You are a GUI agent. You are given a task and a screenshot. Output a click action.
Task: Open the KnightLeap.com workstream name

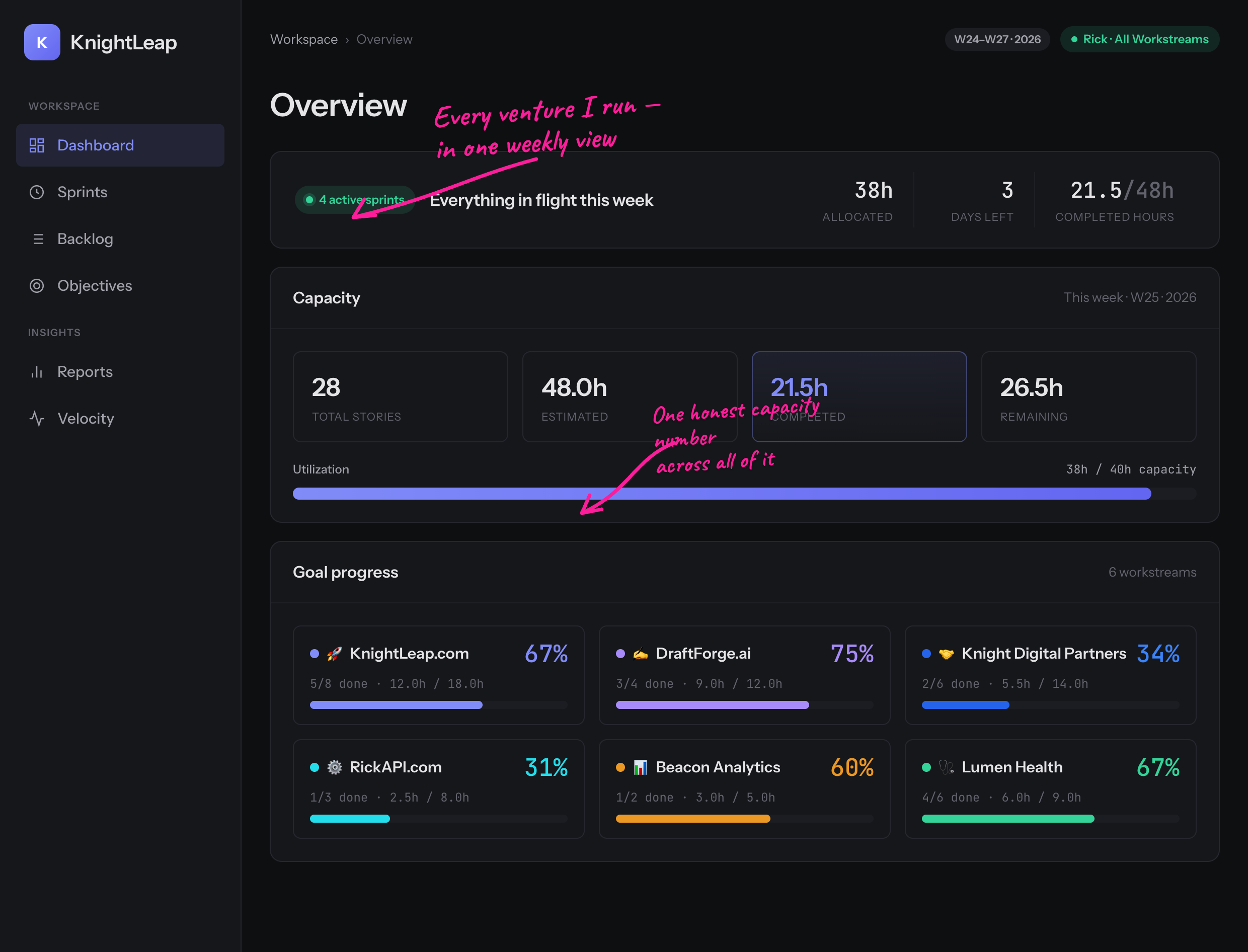(409, 653)
